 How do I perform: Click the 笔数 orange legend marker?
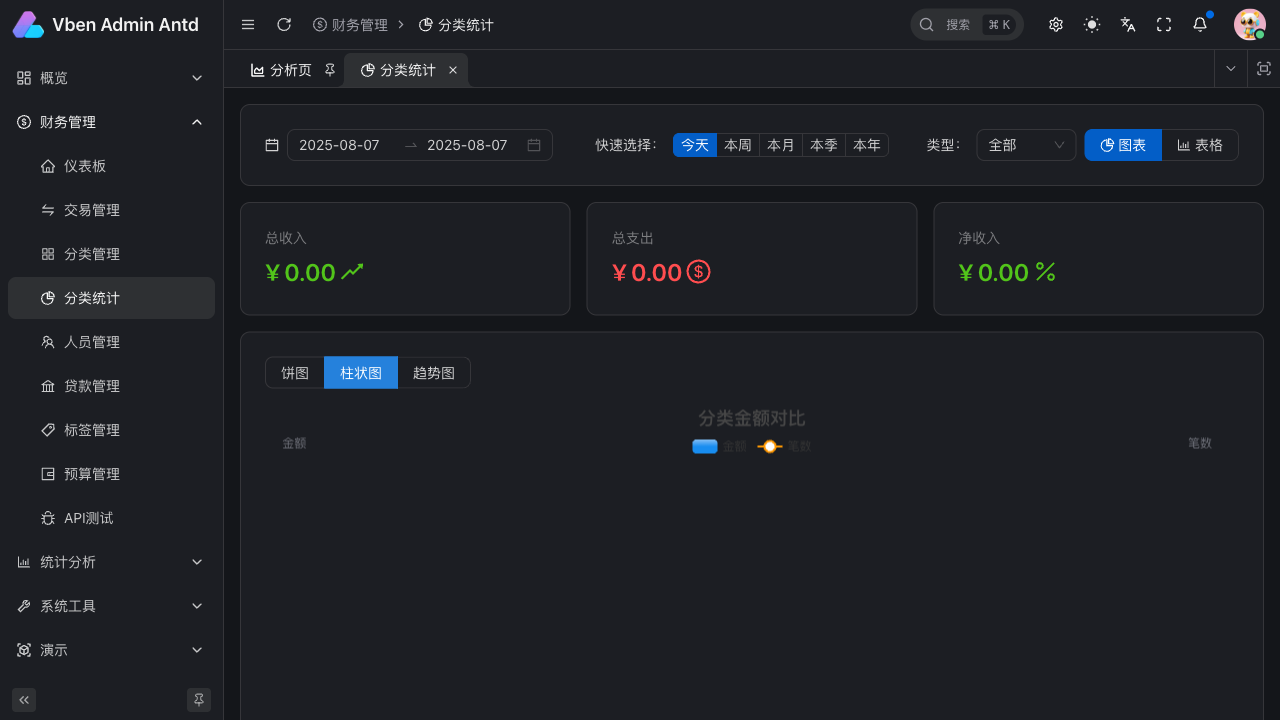pos(769,446)
